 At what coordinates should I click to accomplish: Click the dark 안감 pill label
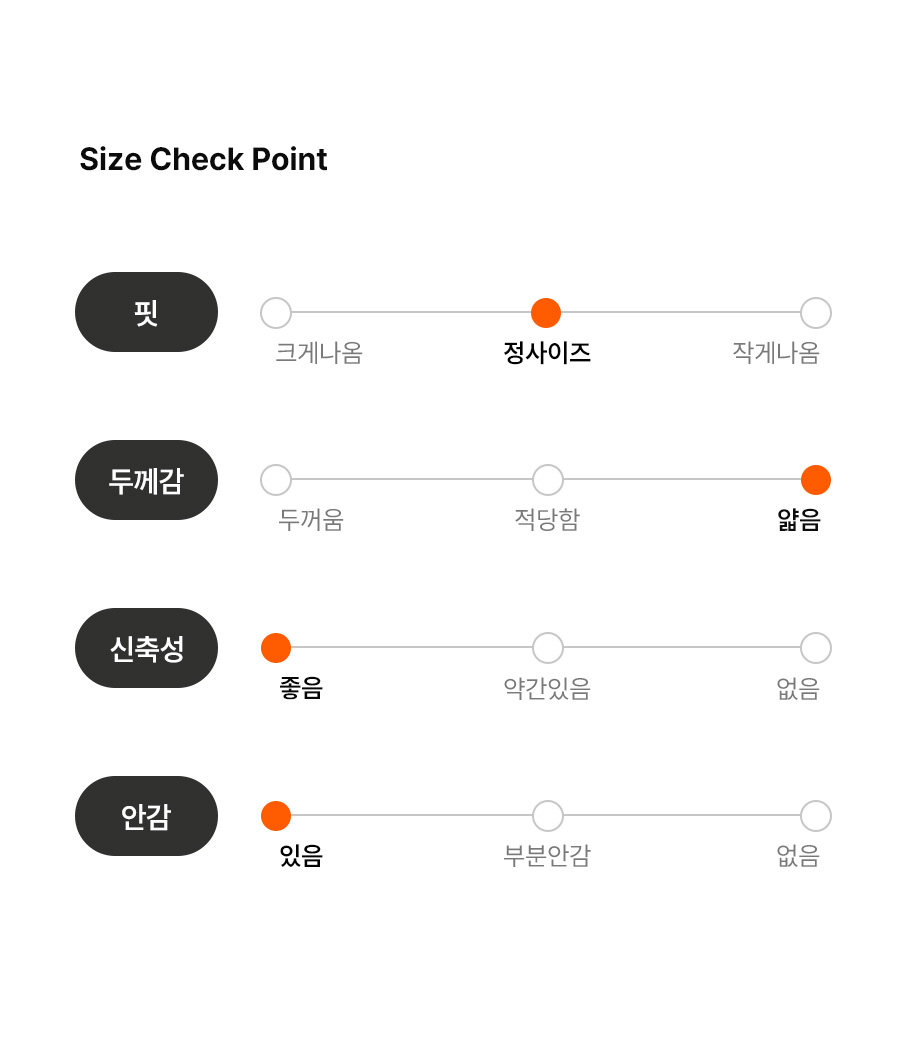click(147, 816)
